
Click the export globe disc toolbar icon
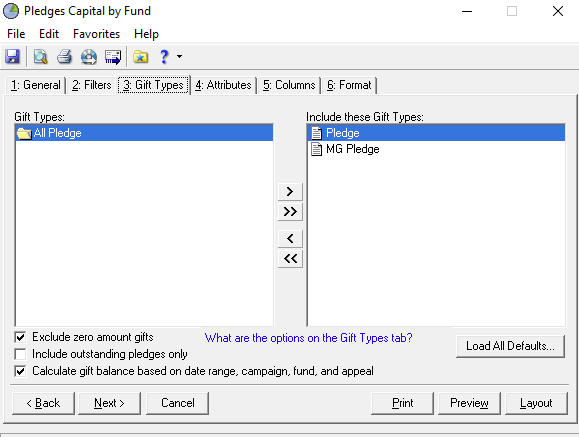(89, 57)
